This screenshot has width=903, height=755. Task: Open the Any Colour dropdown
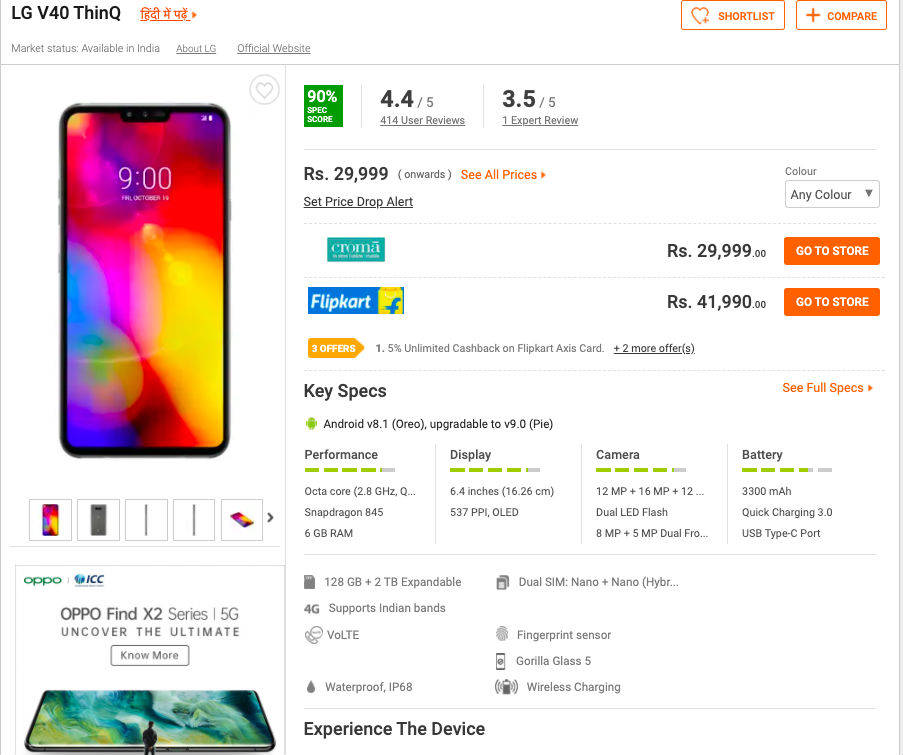[832, 194]
